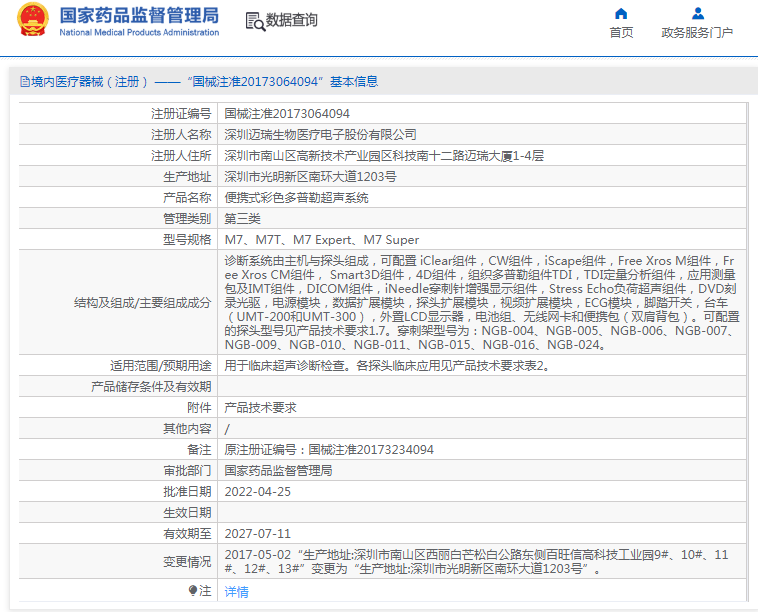Click the 产品名称 row label
Screen dimensions: 758x612
coord(187,198)
